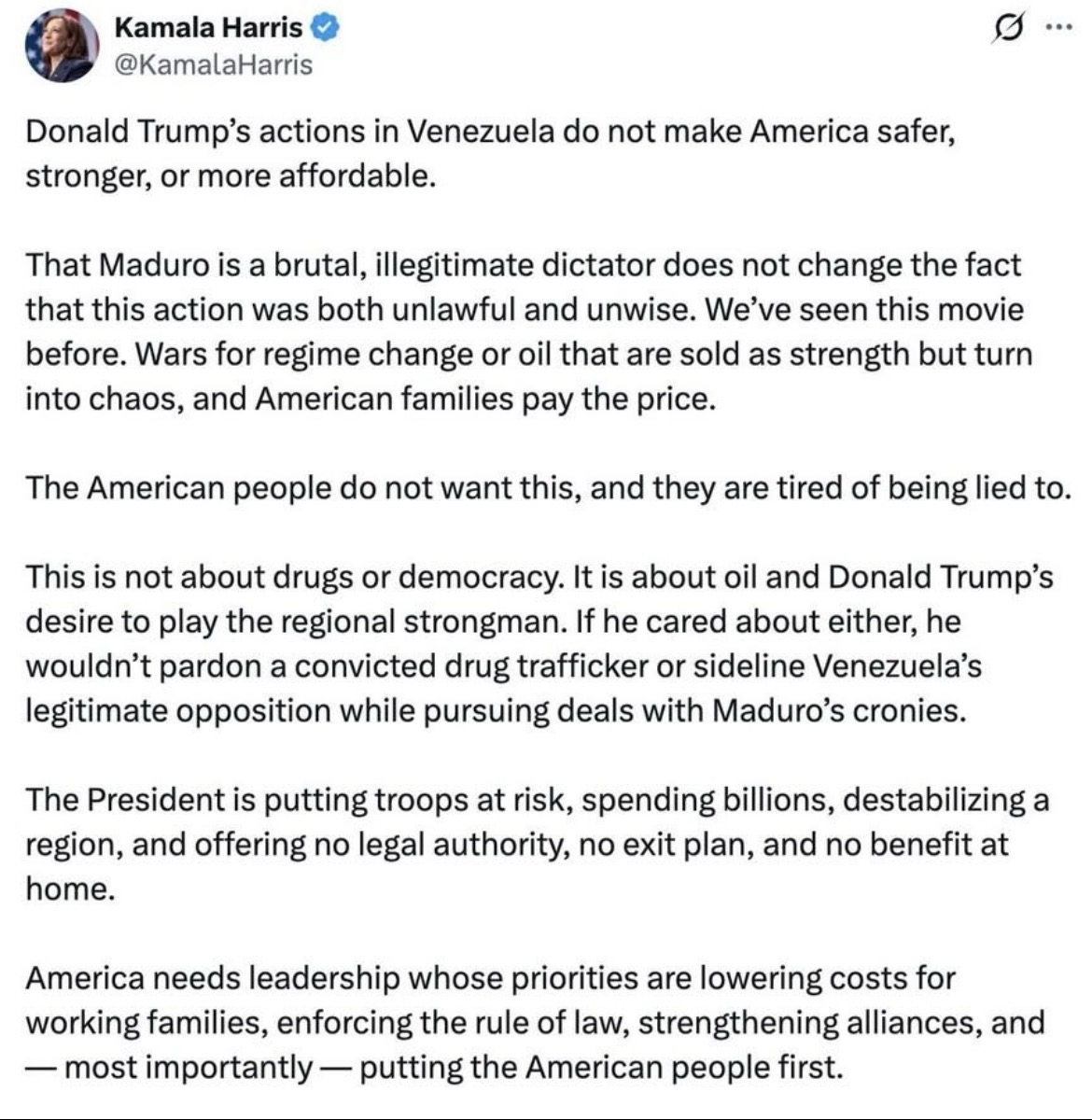Click the line ending "deals with Maduro's cronies."
This screenshot has width=1092, height=1120.
coord(495,711)
